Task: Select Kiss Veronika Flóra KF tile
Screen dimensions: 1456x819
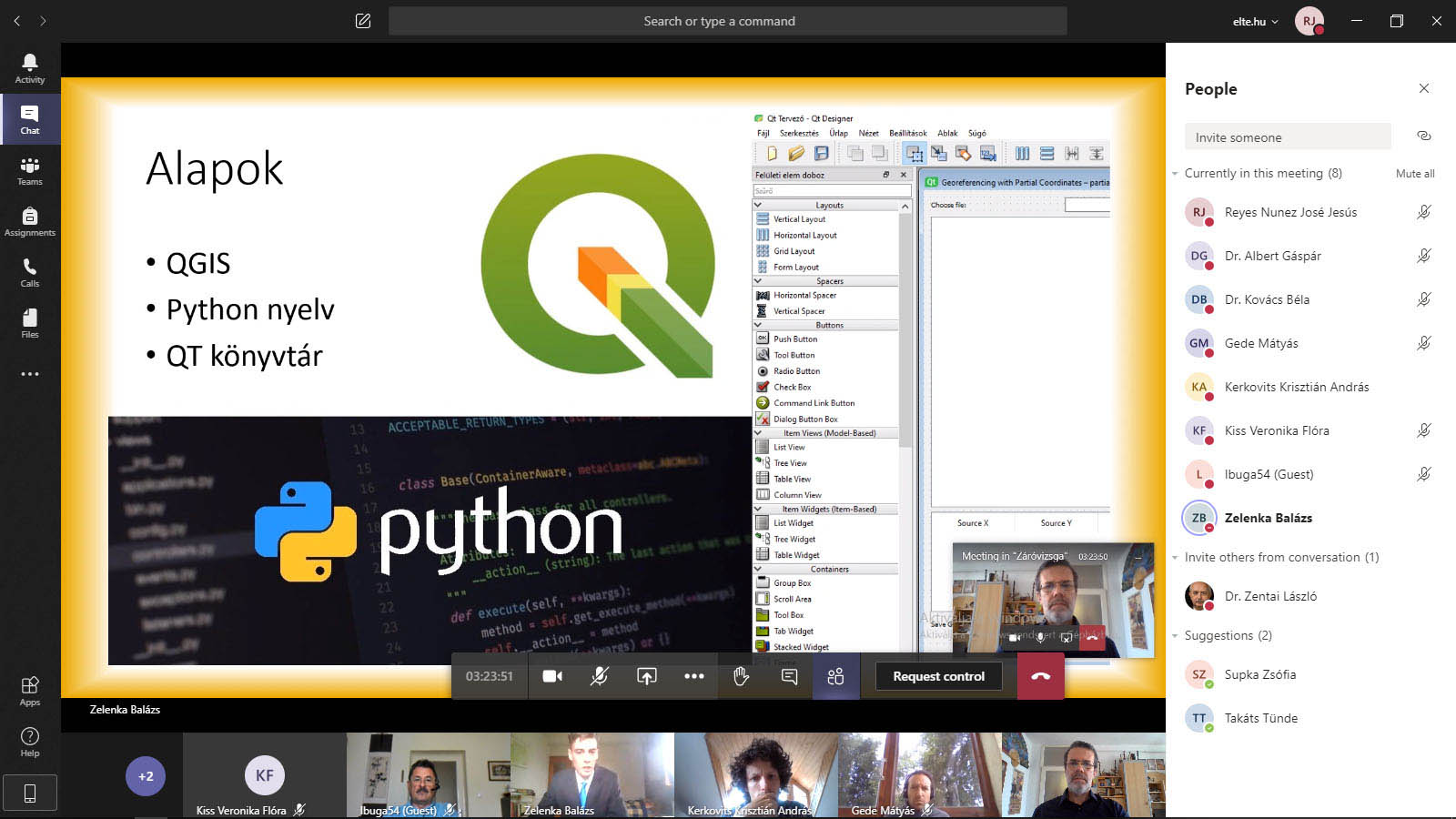Action: point(265,775)
